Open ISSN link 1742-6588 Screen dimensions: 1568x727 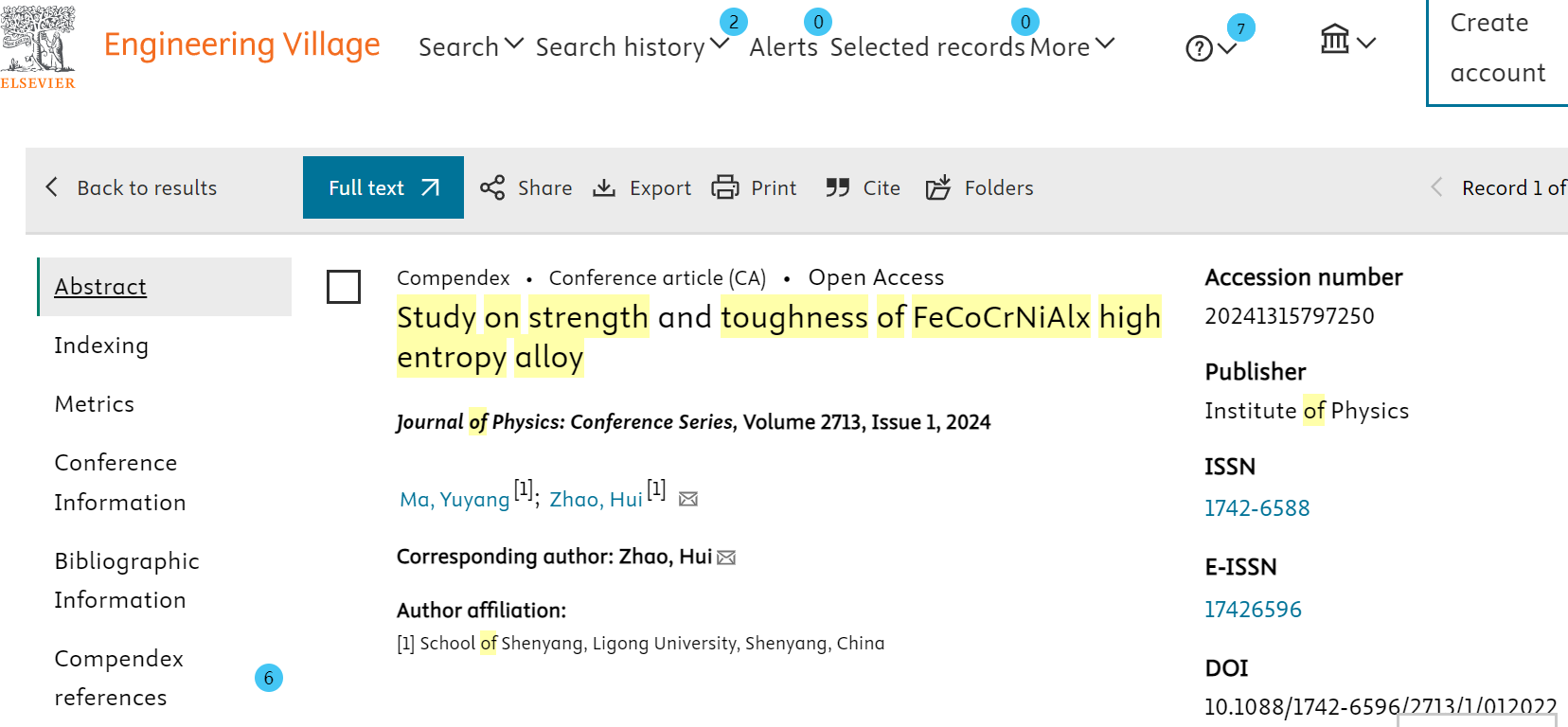tap(1256, 508)
